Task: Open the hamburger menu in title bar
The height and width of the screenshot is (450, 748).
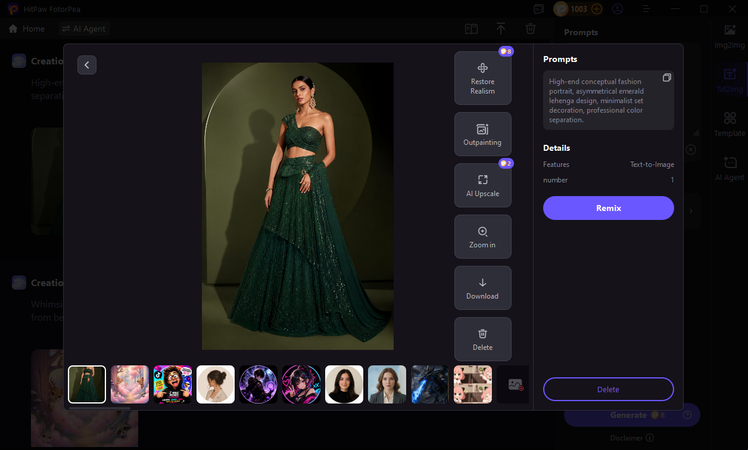Action: coord(646,9)
